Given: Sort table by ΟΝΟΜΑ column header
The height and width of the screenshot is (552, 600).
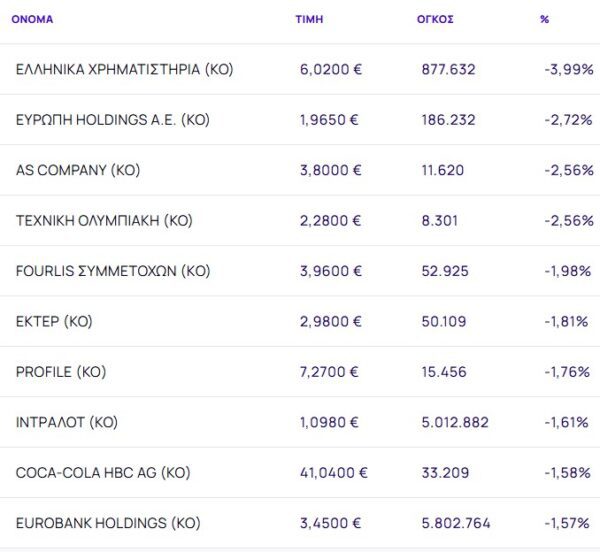Looking at the screenshot, I should click(32, 19).
